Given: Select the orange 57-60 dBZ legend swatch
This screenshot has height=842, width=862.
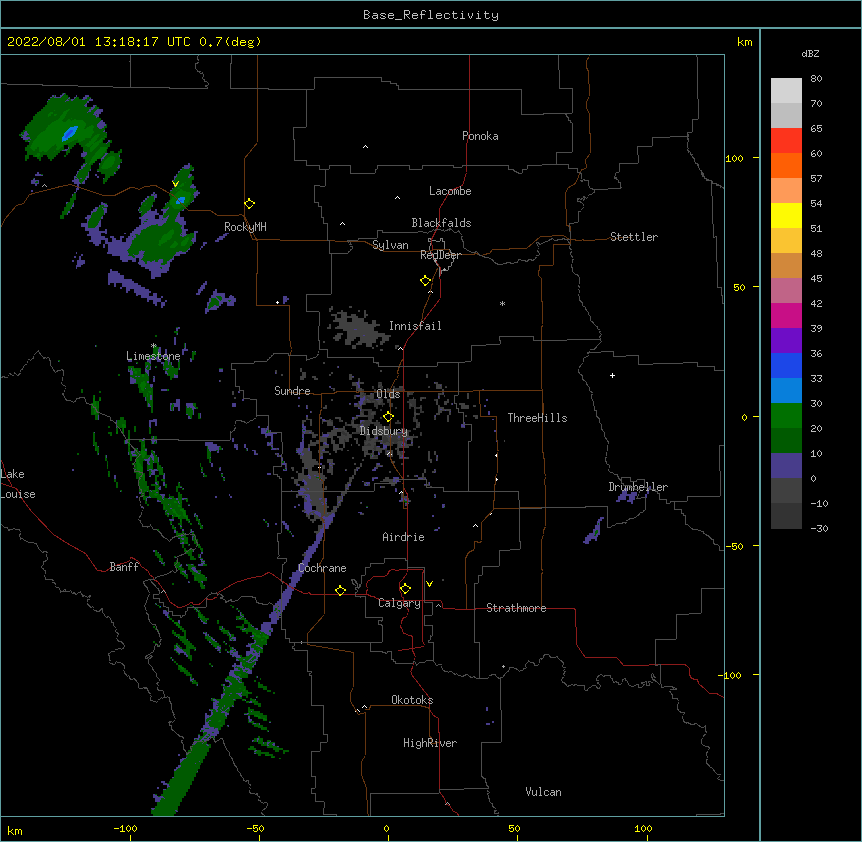Looking at the screenshot, I should pyautogui.click(x=786, y=165).
